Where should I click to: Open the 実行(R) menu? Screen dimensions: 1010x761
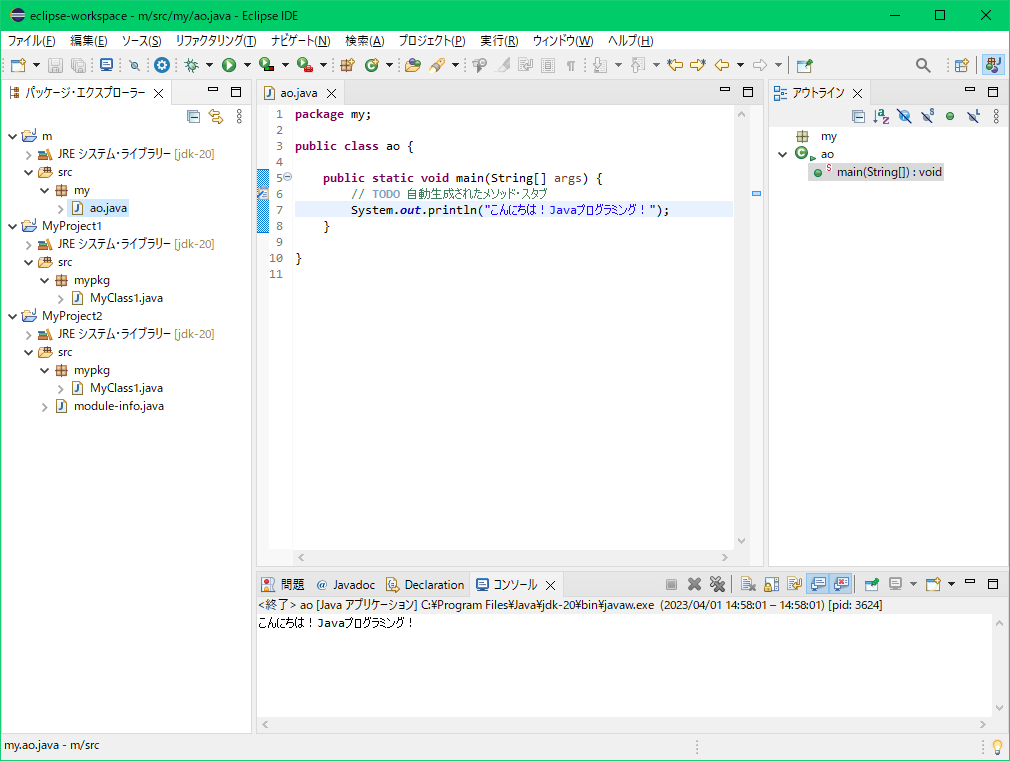(499, 41)
